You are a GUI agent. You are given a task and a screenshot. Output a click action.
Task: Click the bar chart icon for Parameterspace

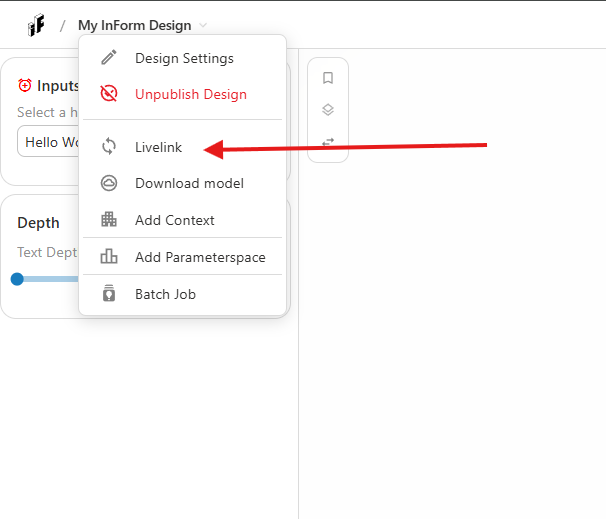coord(110,257)
